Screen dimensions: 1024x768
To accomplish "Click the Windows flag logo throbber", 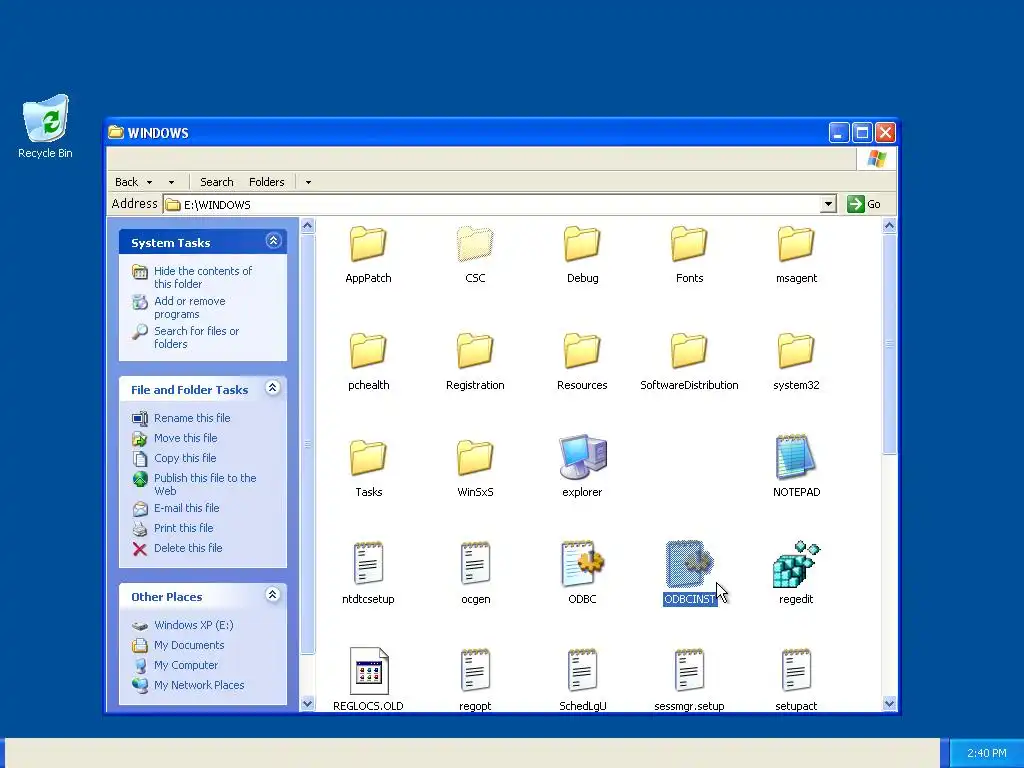I will (876, 159).
